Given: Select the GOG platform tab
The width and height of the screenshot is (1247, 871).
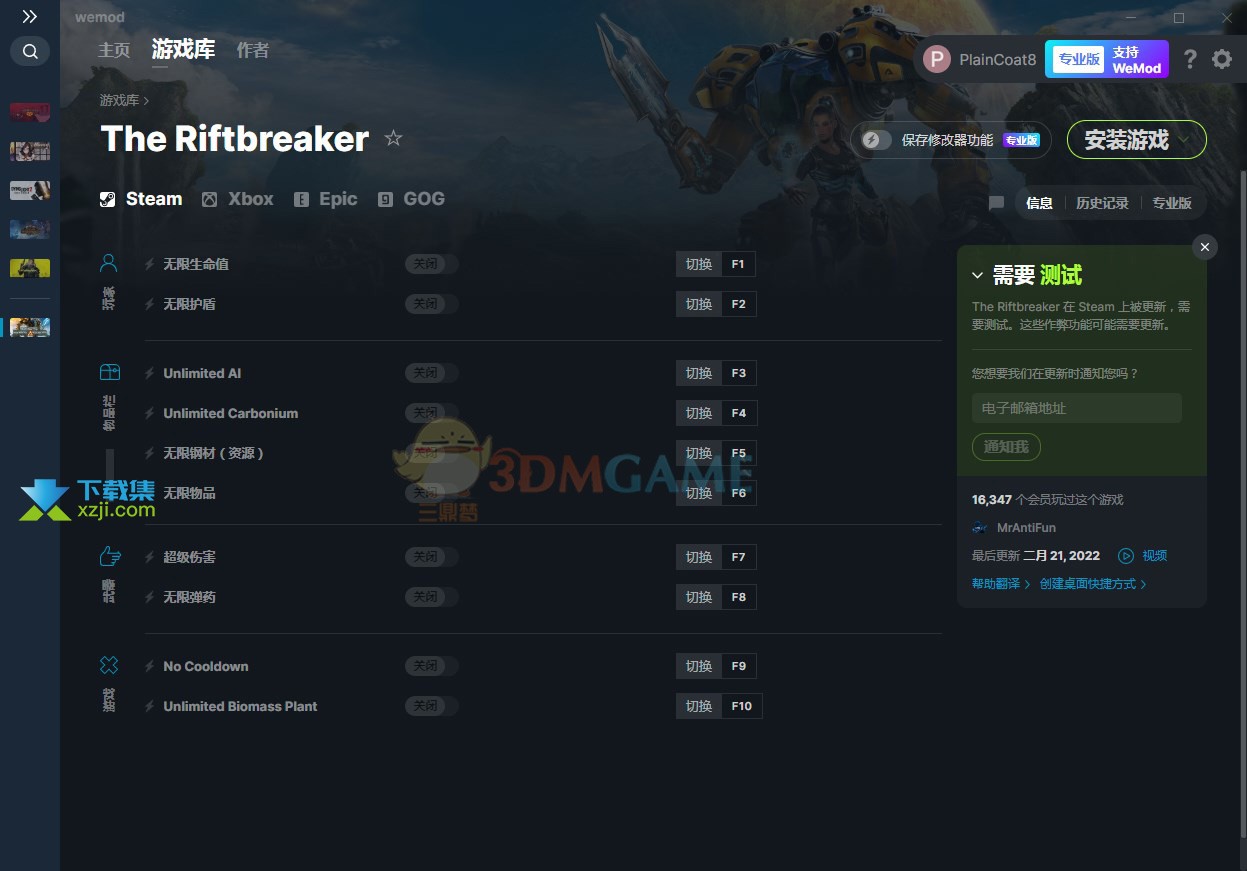Looking at the screenshot, I should pyautogui.click(x=412, y=199).
